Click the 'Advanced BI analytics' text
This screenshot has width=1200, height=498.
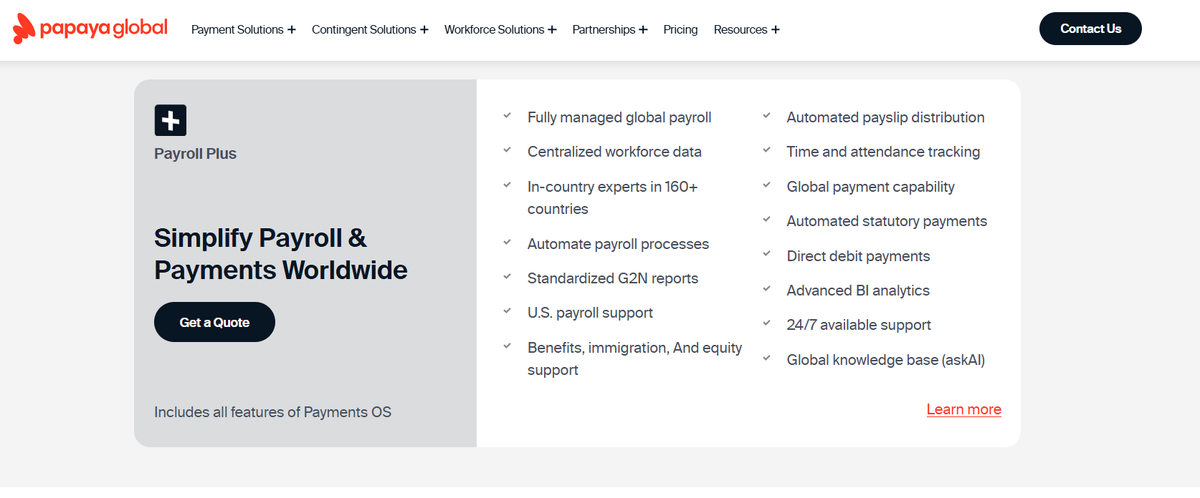pyautogui.click(x=858, y=290)
